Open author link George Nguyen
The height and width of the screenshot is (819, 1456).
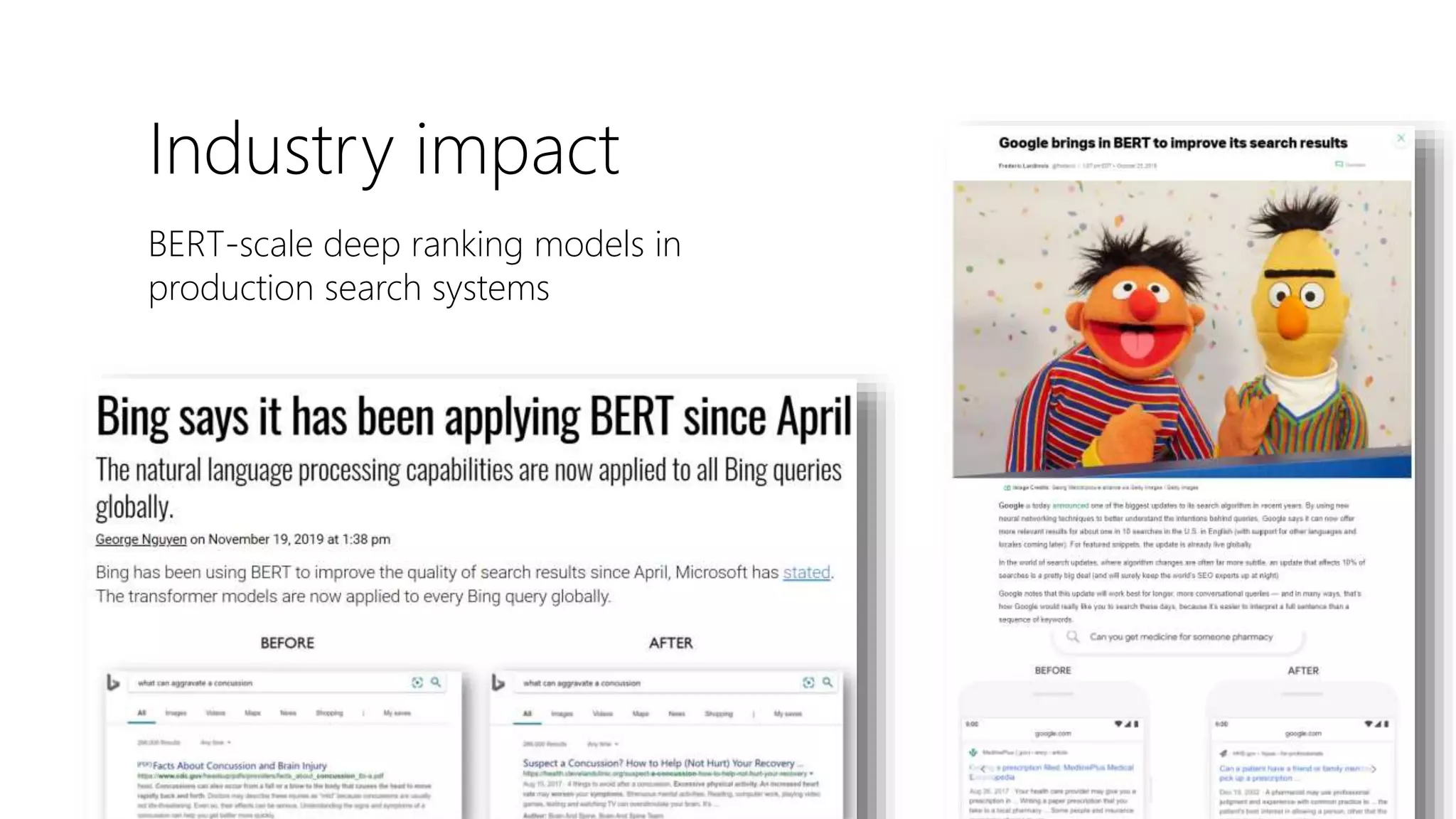click(x=141, y=539)
